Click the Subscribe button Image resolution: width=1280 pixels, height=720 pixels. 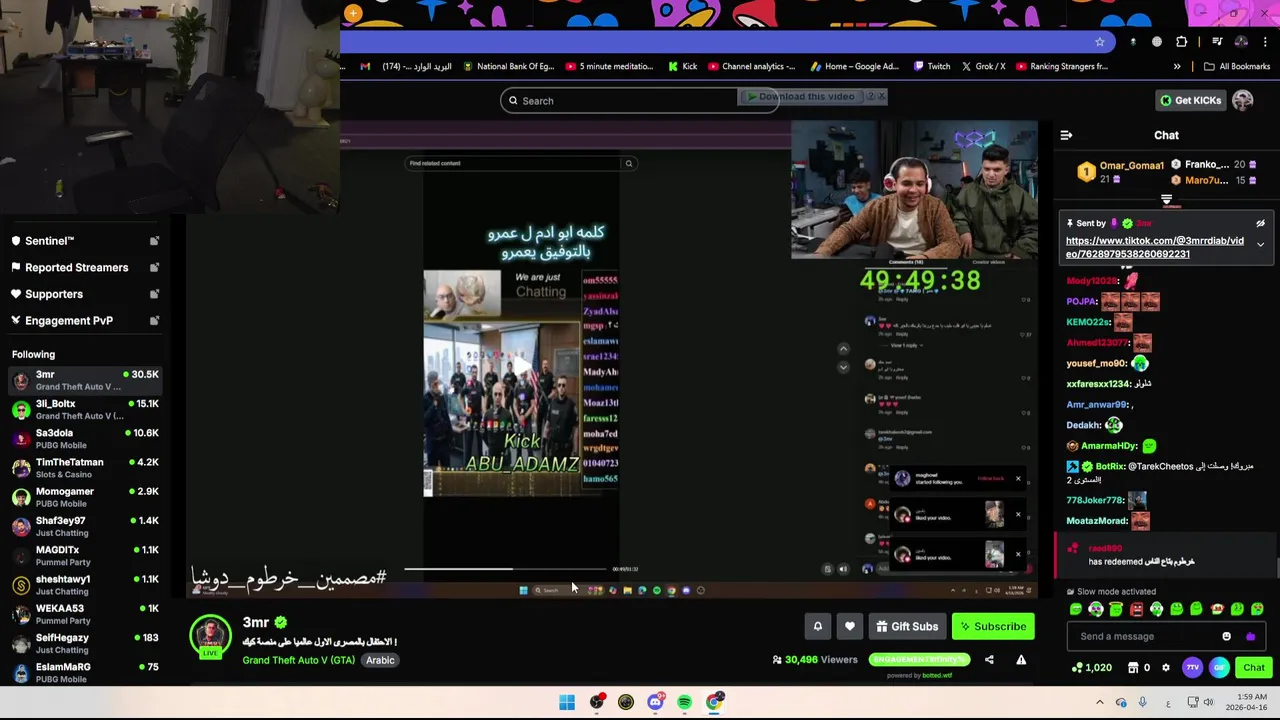pos(993,627)
